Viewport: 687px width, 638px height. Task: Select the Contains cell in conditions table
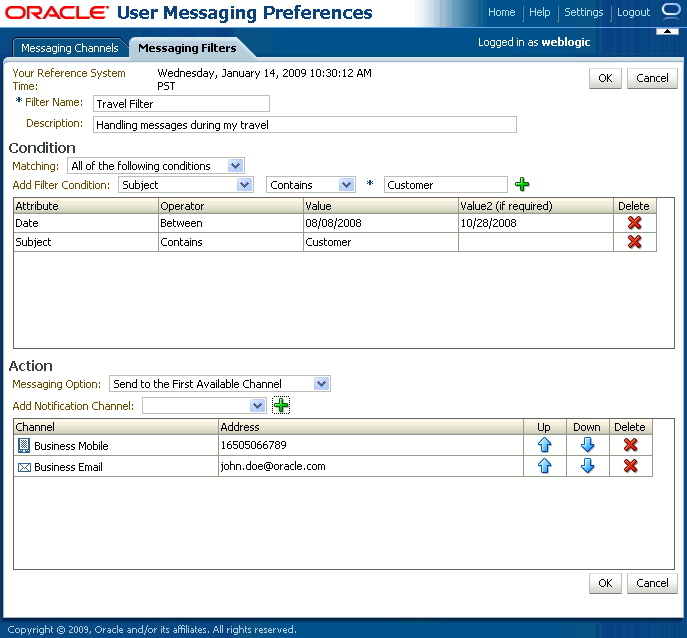(x=231, y=242)
